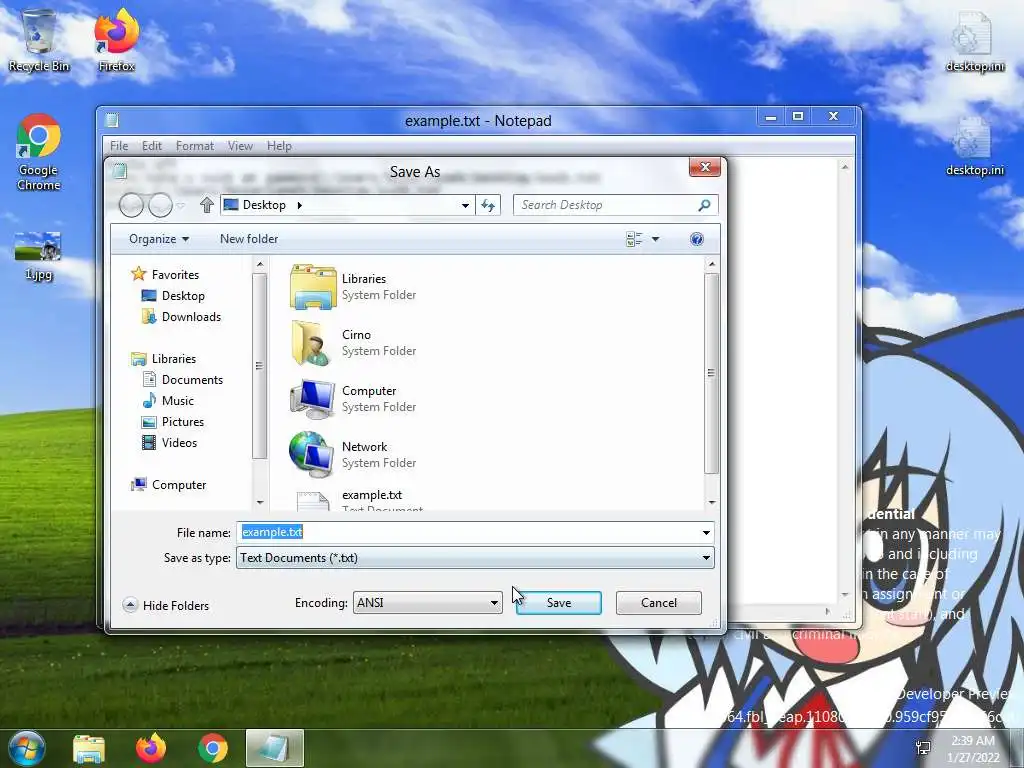Open the Organize dropdown menu
The image size is (1024, 768).
[159, 239]
